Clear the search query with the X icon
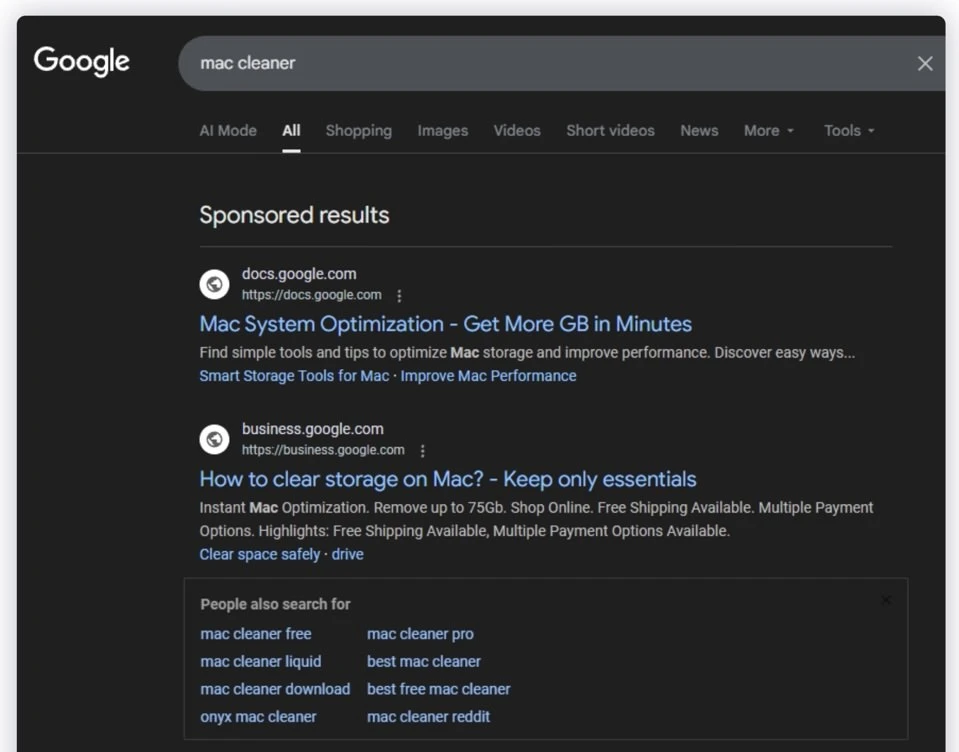 click(x=924, y=63)
